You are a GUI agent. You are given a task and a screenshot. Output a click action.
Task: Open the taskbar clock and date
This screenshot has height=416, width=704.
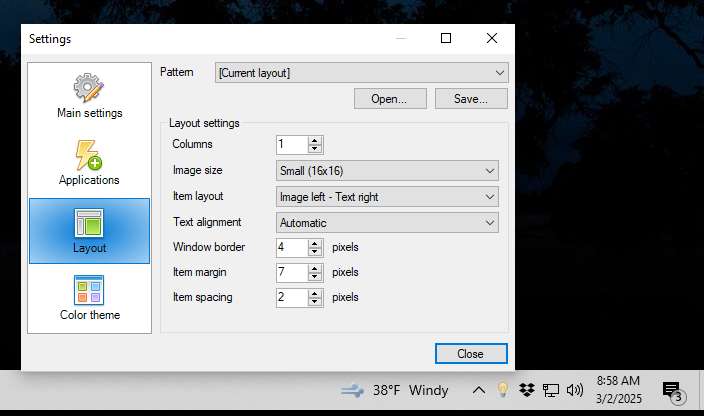(619, 390)
